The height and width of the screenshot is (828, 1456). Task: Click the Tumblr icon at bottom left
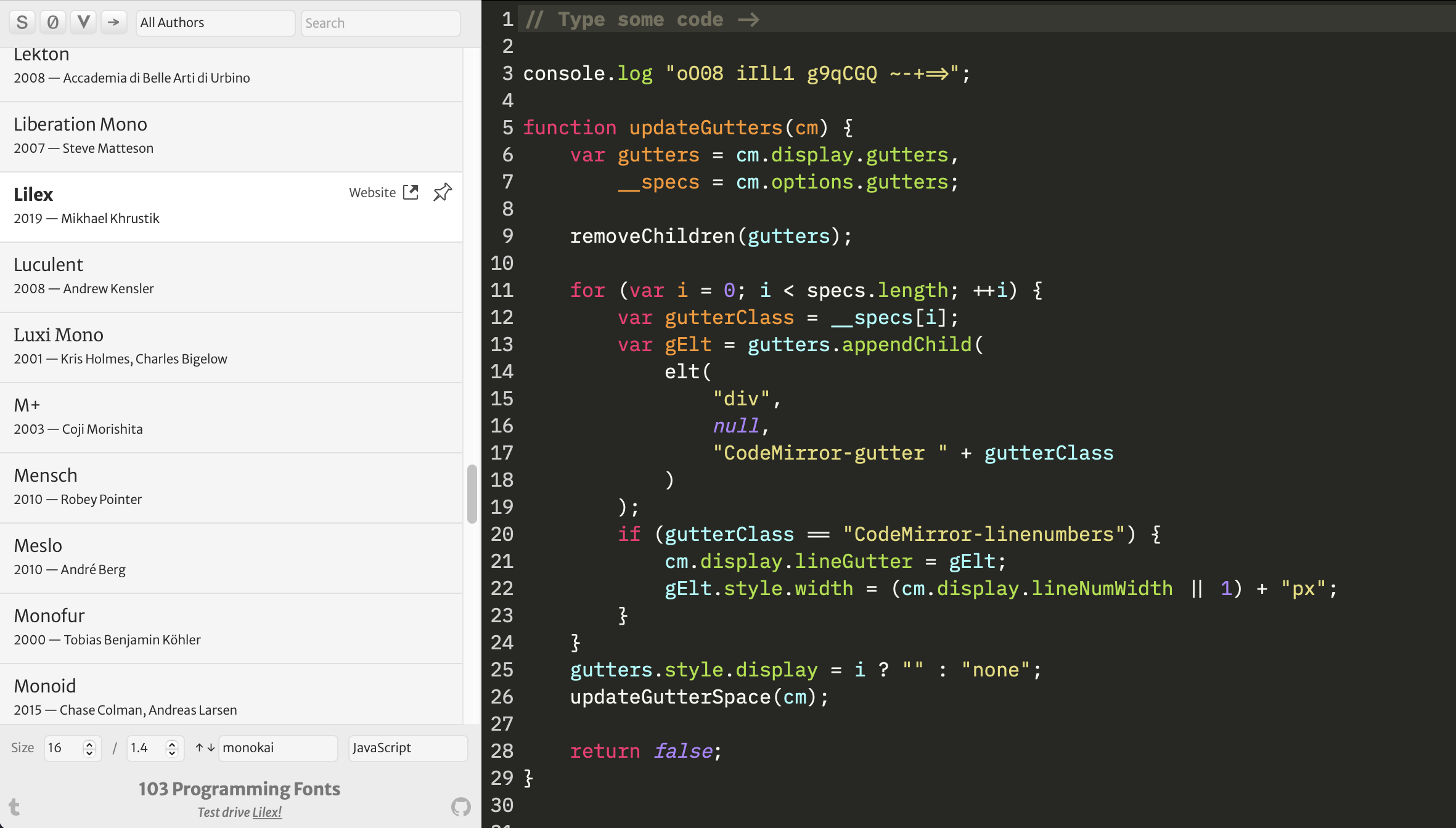click(14, 807)
